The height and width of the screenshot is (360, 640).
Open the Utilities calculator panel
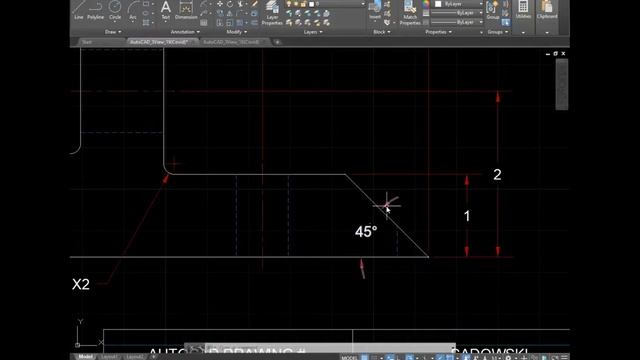click(x=523, y=10)
